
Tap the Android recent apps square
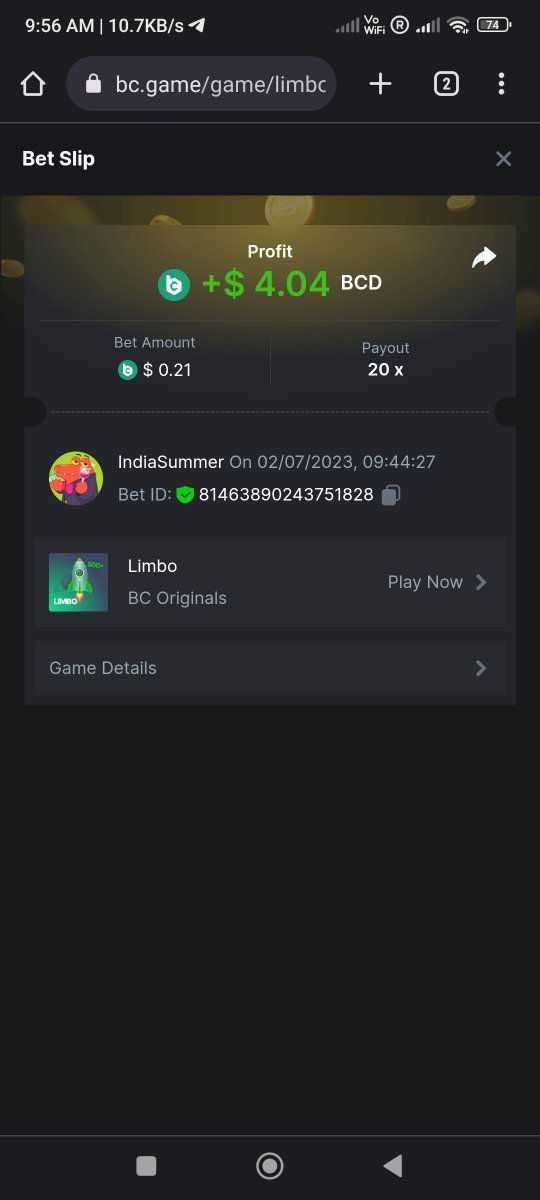[146, 1165]
